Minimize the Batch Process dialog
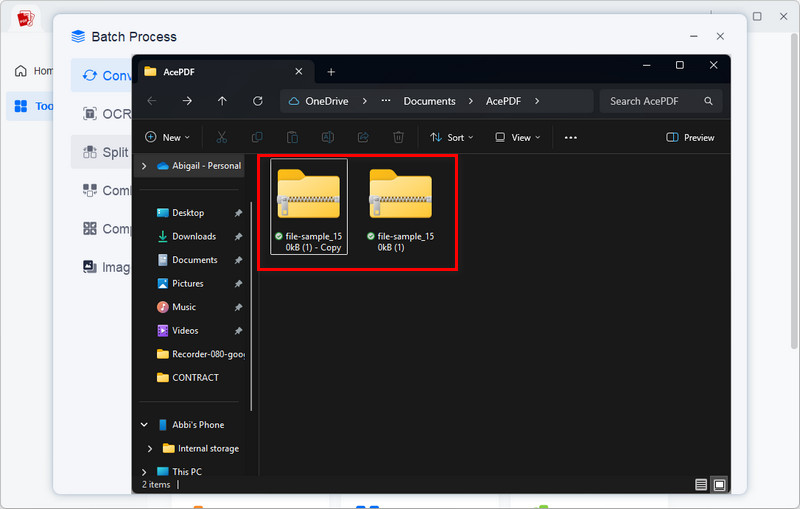 (693, 36)
